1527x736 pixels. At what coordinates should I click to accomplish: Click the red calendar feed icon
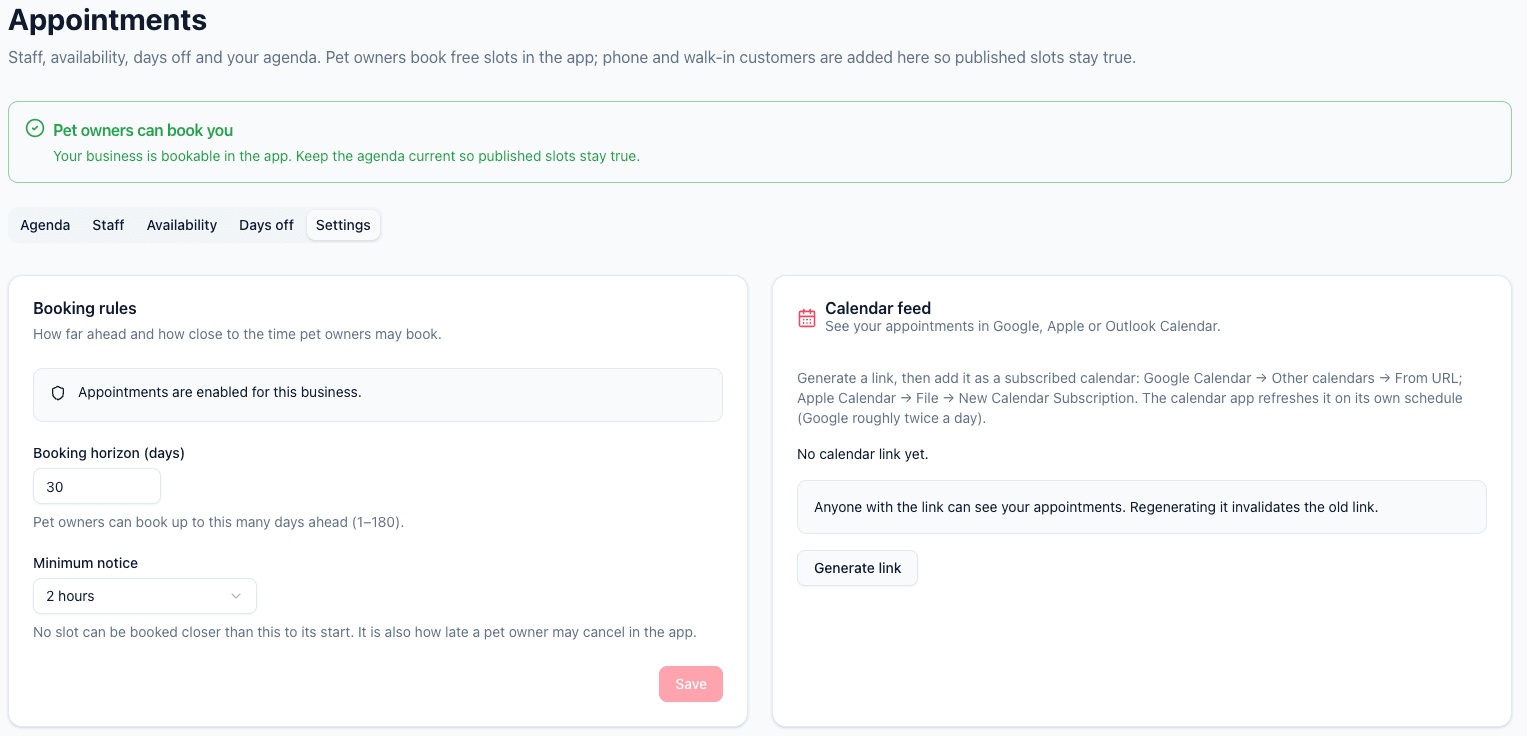point(807,318)
